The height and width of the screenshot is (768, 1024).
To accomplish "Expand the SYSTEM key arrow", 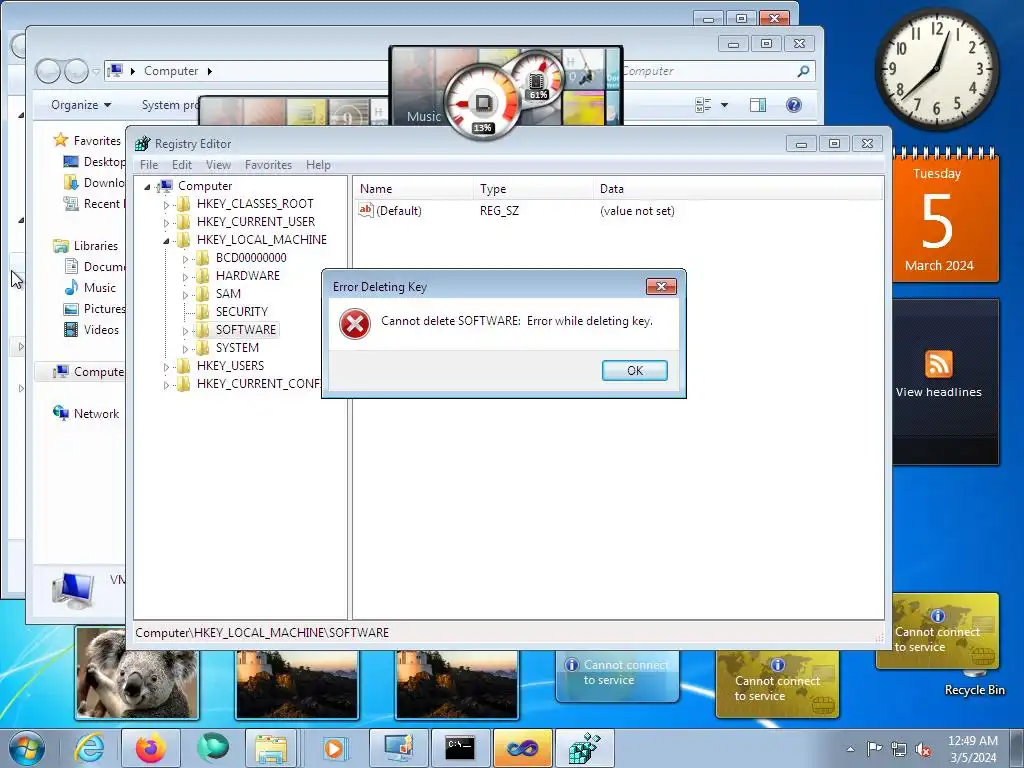I will pos(185,349).
